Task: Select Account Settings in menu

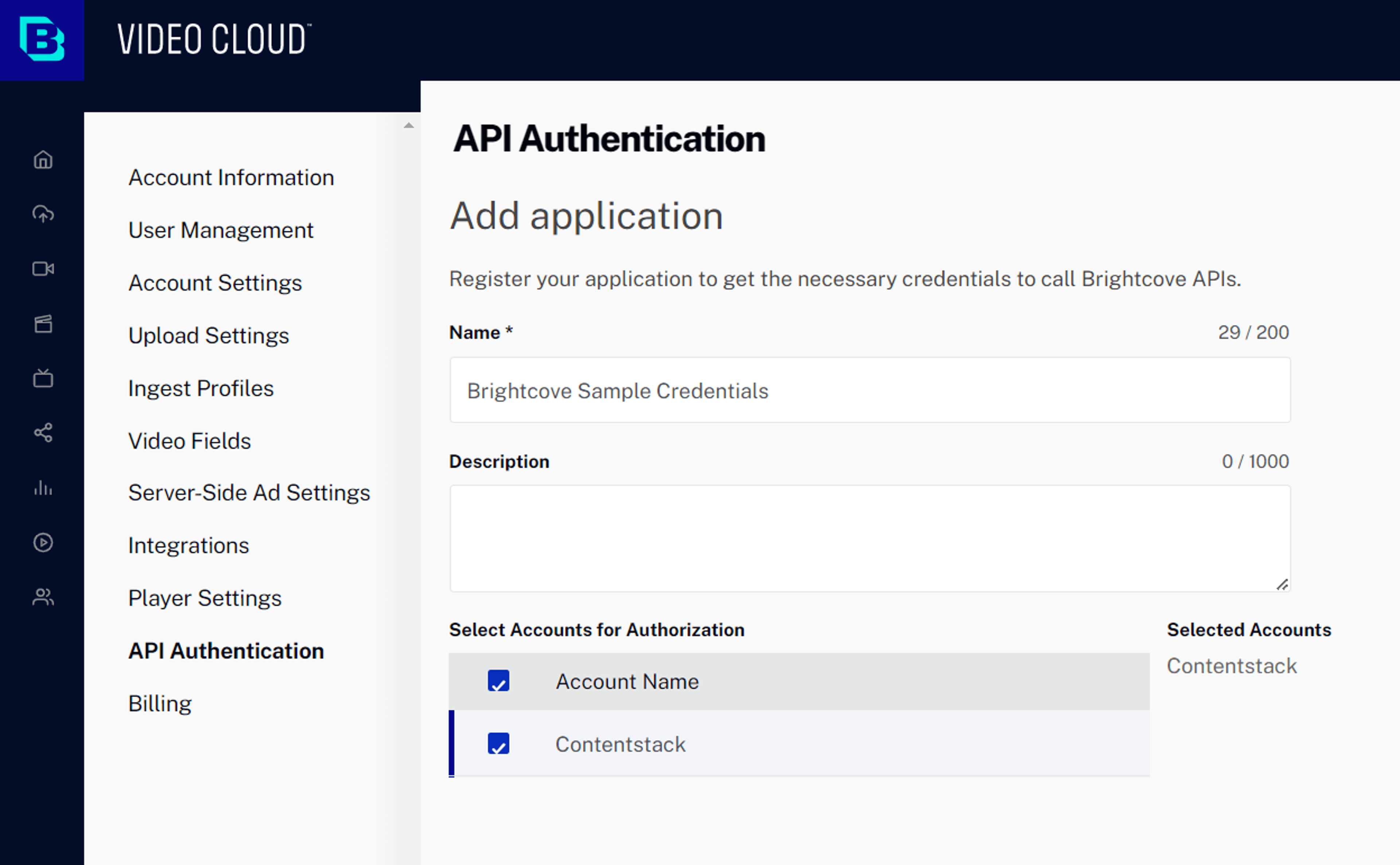Action: click(x=215, y=283)
